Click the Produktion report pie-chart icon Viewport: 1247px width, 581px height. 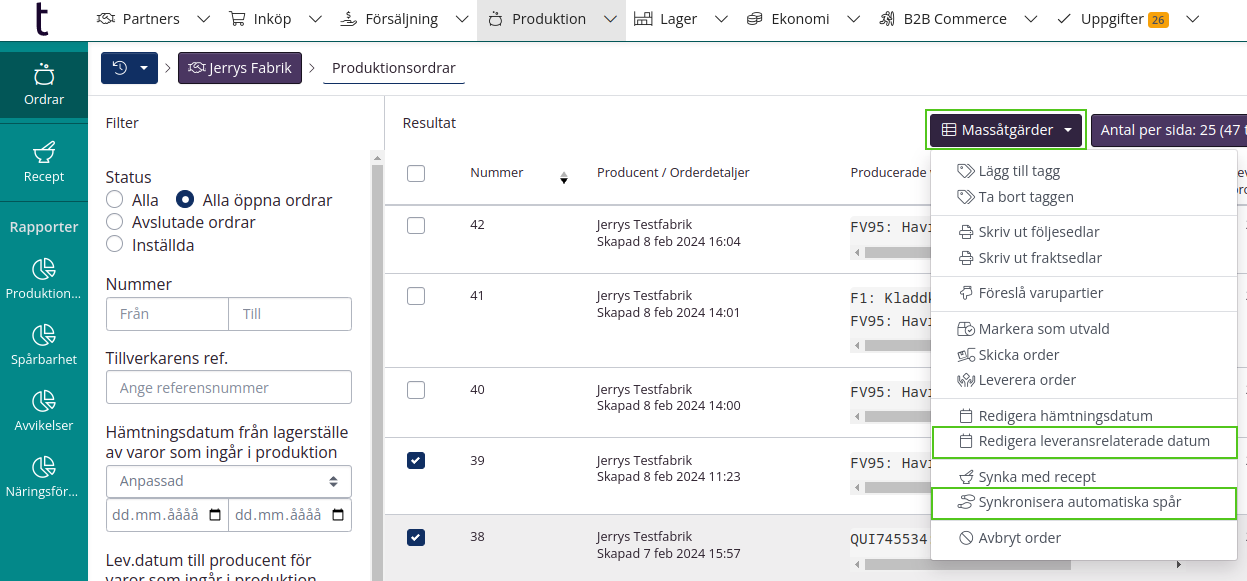click(x=43, y=269)
